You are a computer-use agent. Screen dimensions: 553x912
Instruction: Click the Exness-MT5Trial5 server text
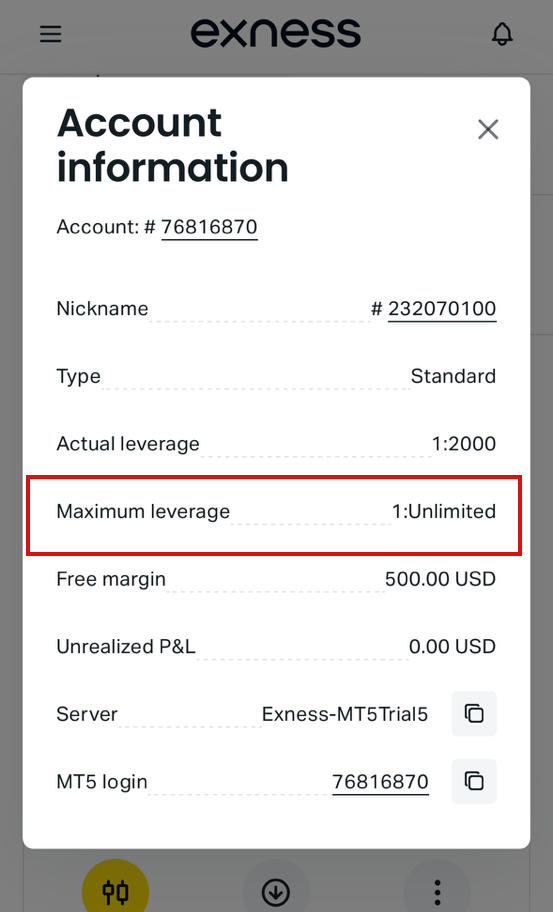tap(345, 714)
